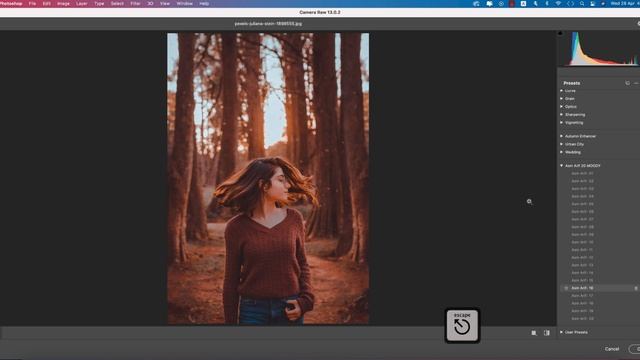This screenshot has width=640, height=360.
Task: Open the Edit menu
Action: pyautogui.click(x=47, y=4)
